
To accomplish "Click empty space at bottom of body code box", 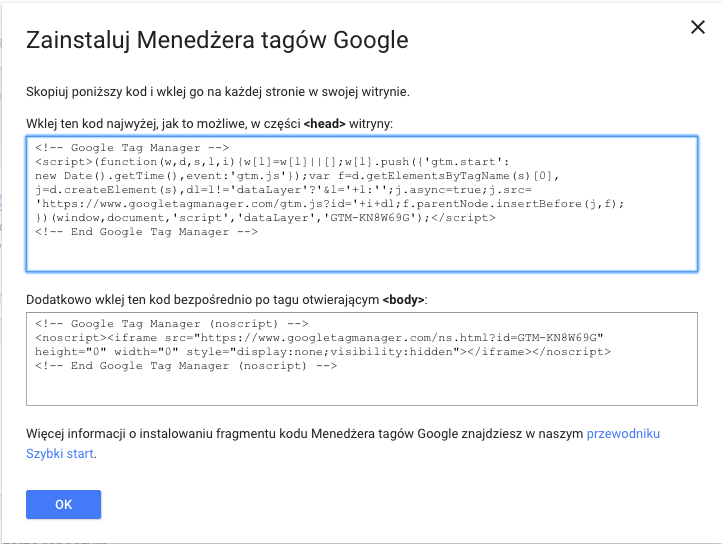I will pos(360,390).
